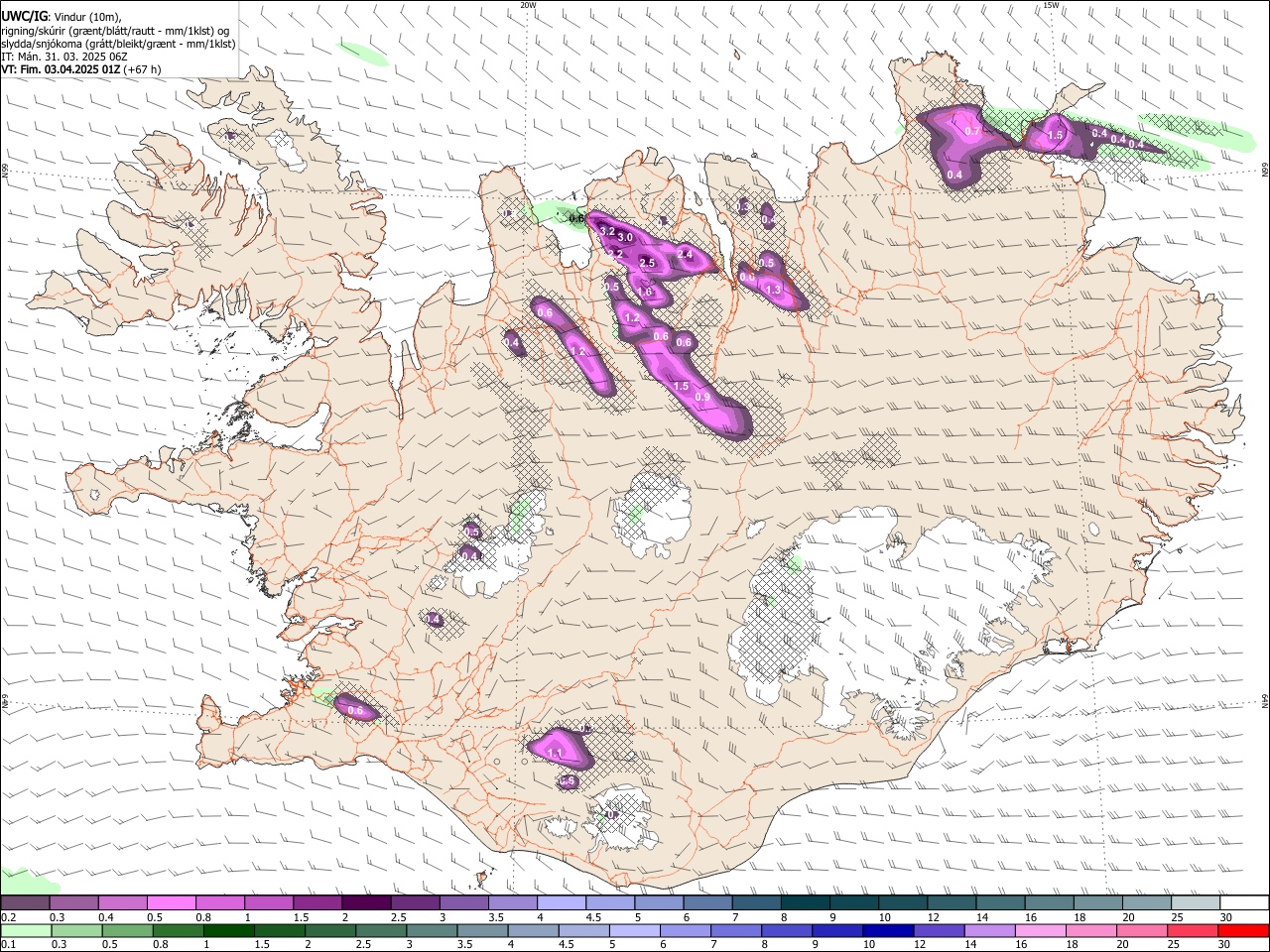Click the '0.7' precipitation value in the northeast
The height and width of the screenshot is (952, 1270).
pyautogui.click(x=972, y=131)
